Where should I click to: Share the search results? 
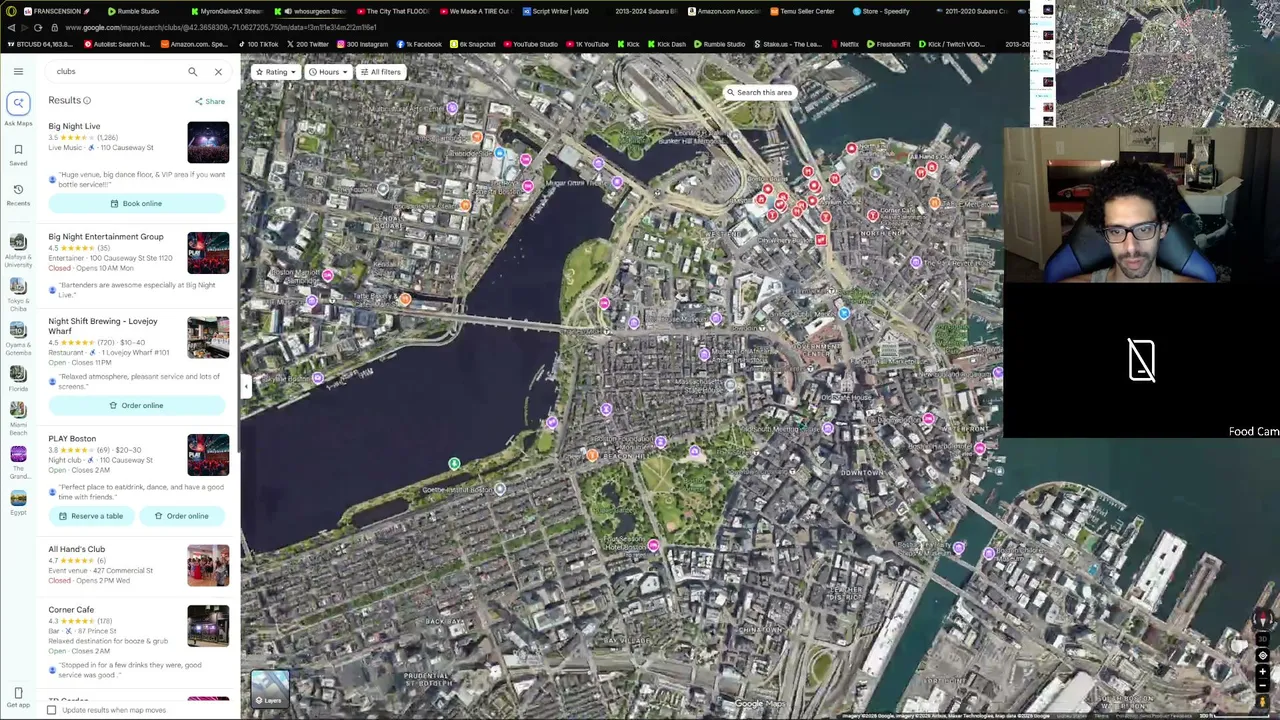(x=210, y=101)
